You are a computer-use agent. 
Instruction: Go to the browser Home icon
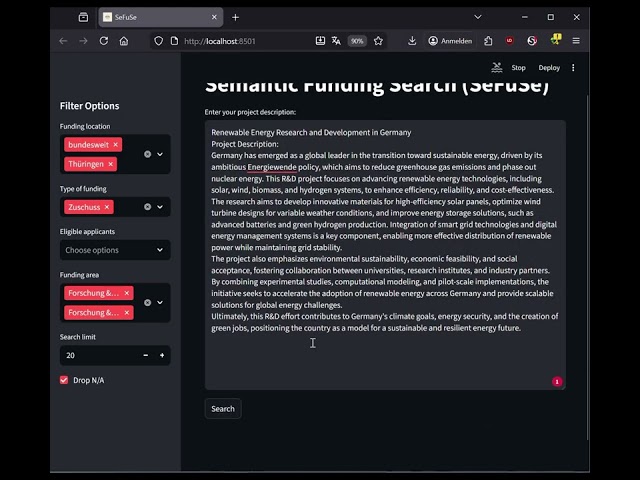point(124,41)
